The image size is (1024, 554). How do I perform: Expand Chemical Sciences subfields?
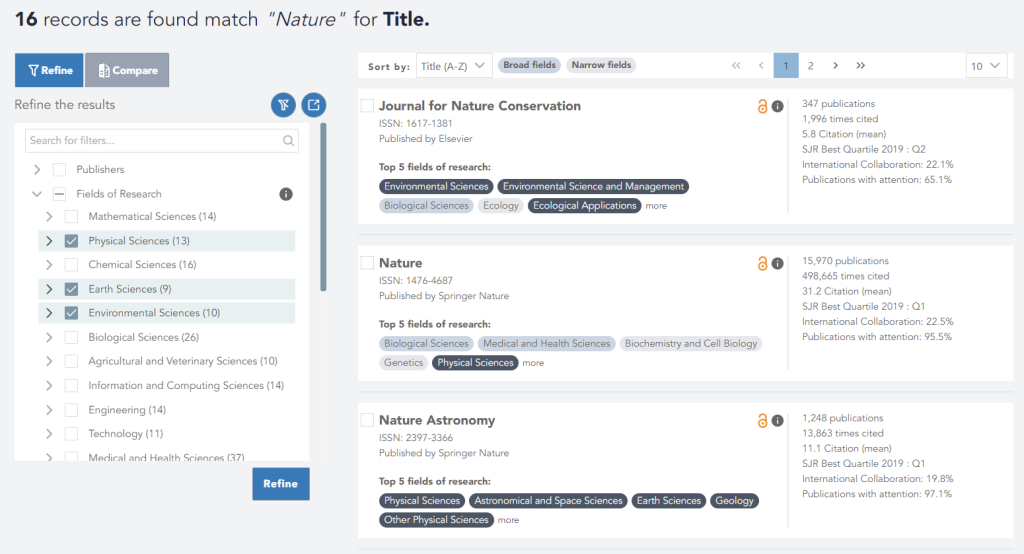[x=49, y=265]
